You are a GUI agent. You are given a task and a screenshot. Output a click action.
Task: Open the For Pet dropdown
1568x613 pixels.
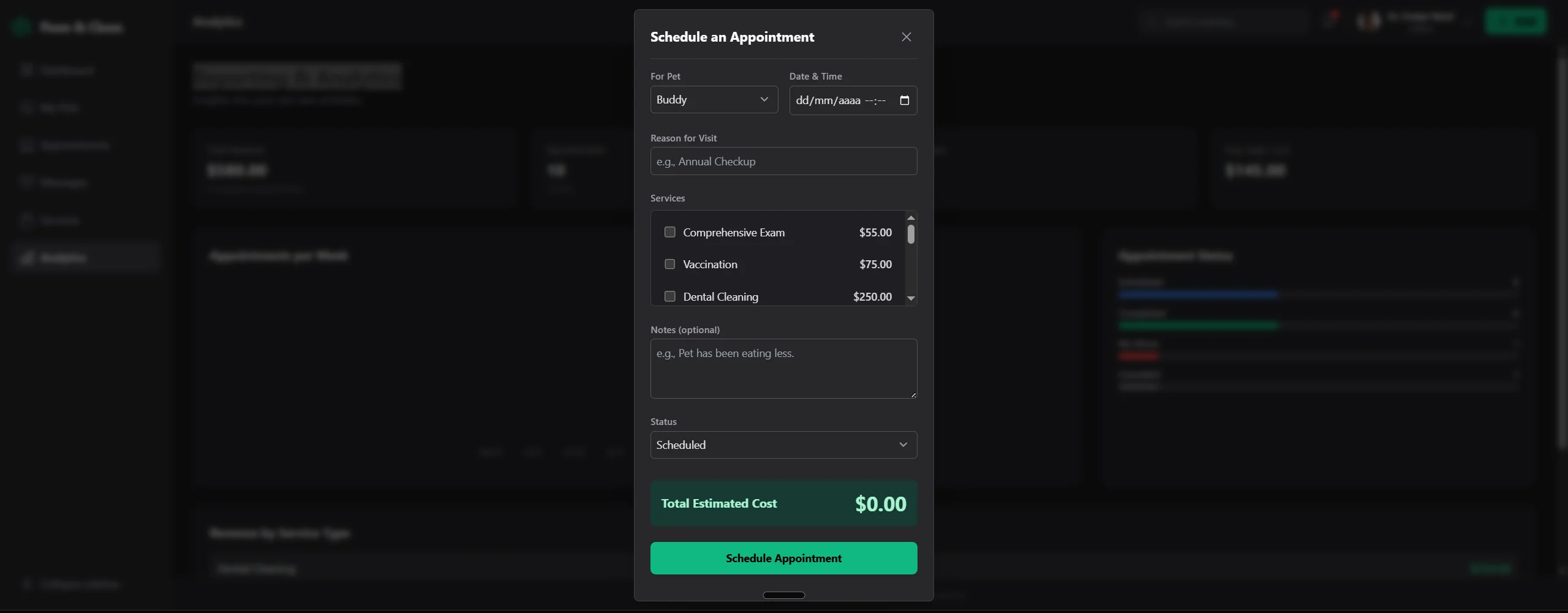tap(714, 100)
